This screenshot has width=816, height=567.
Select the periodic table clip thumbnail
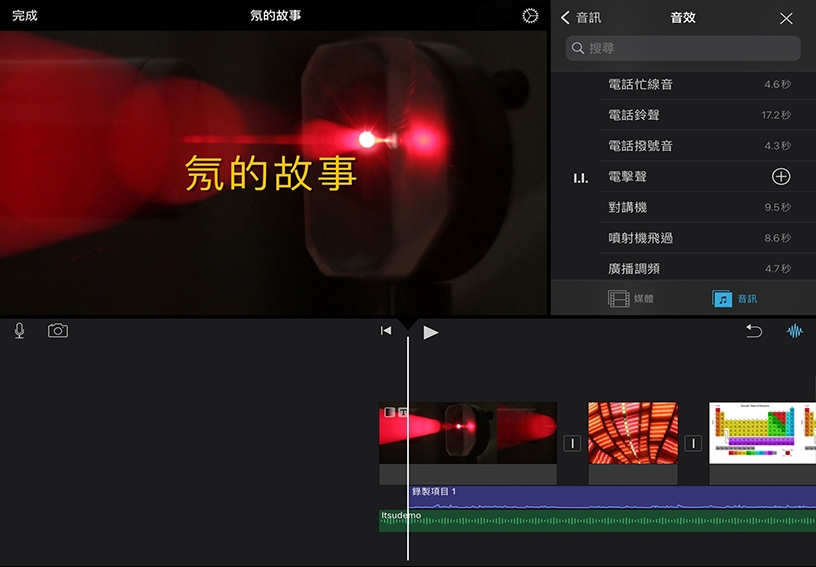point(762,434)
